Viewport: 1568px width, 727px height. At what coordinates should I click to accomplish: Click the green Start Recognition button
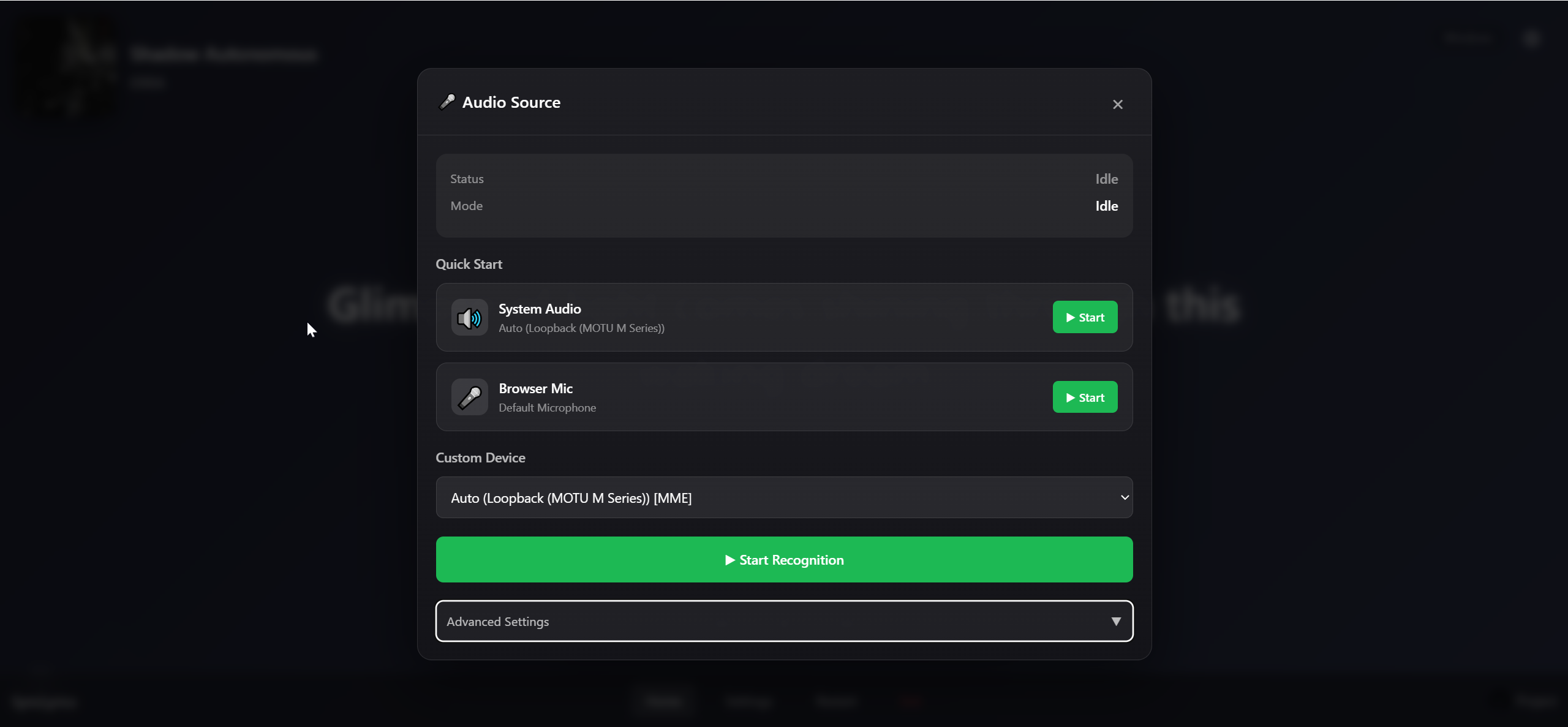coord(784,559)
